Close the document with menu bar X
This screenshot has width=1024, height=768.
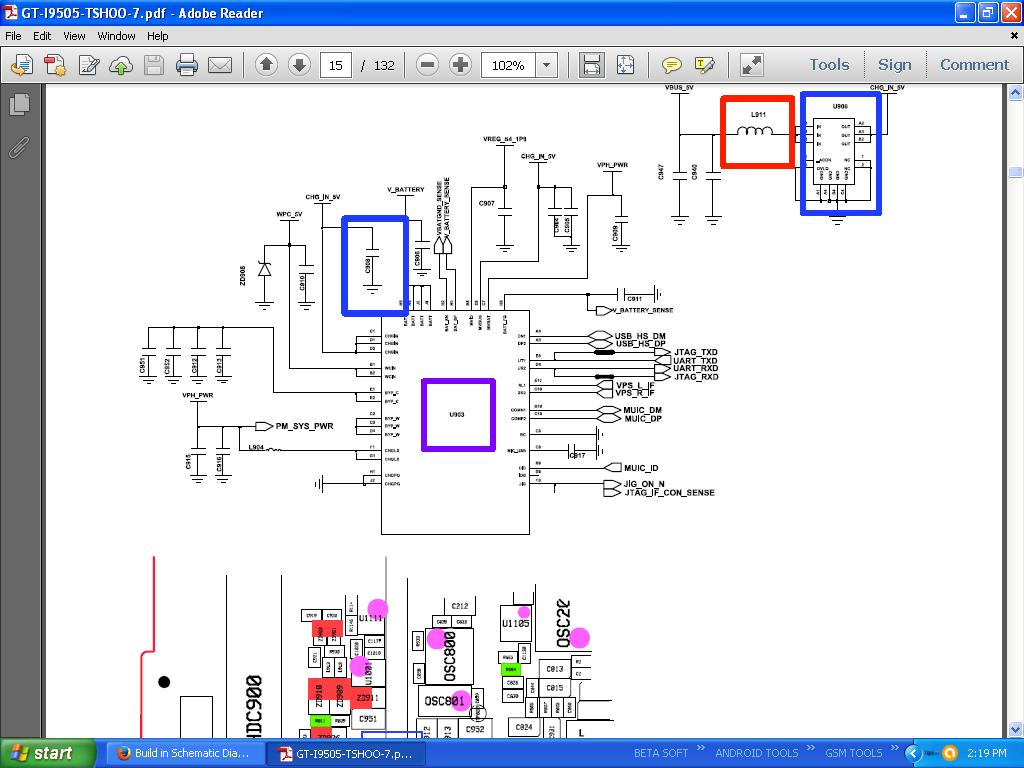(1015, 36)
